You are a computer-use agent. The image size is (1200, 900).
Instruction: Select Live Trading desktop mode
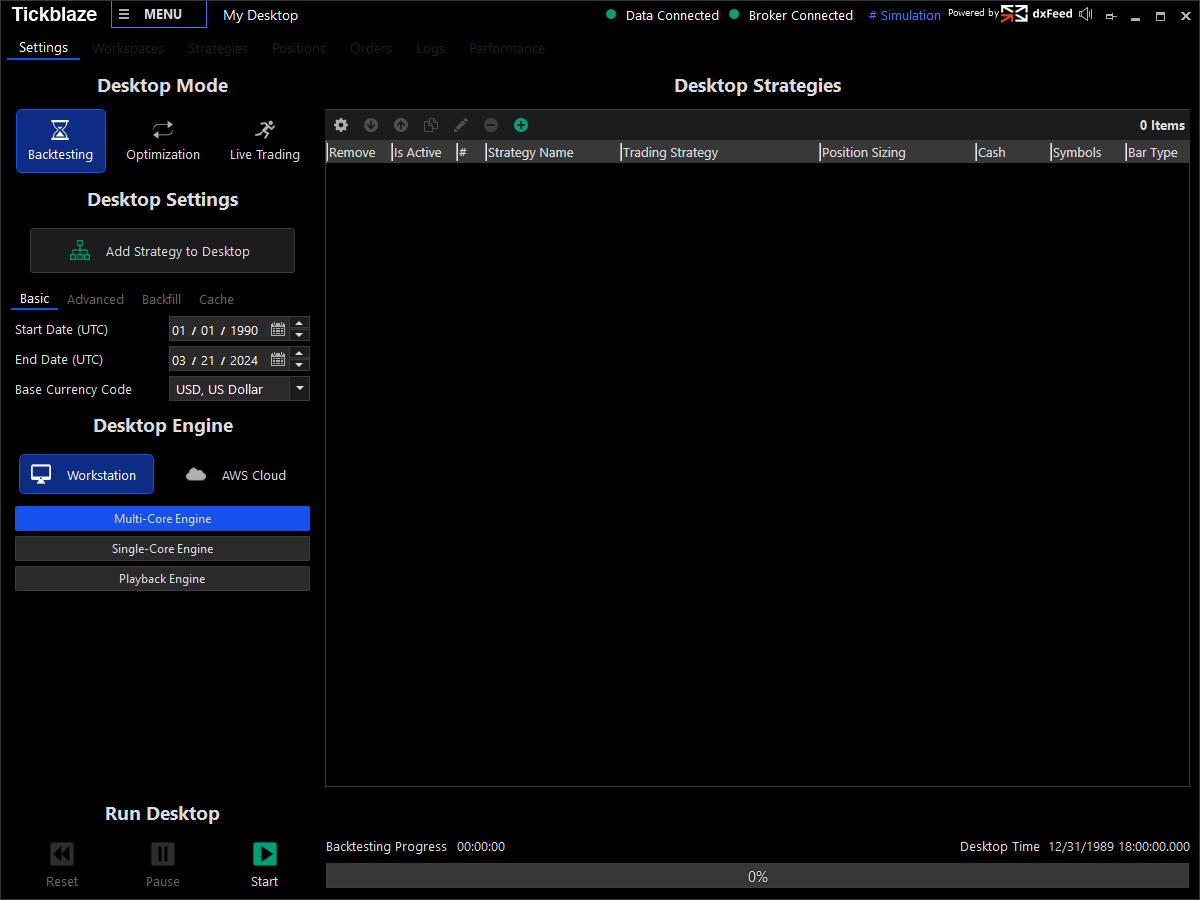click(264, 141)
